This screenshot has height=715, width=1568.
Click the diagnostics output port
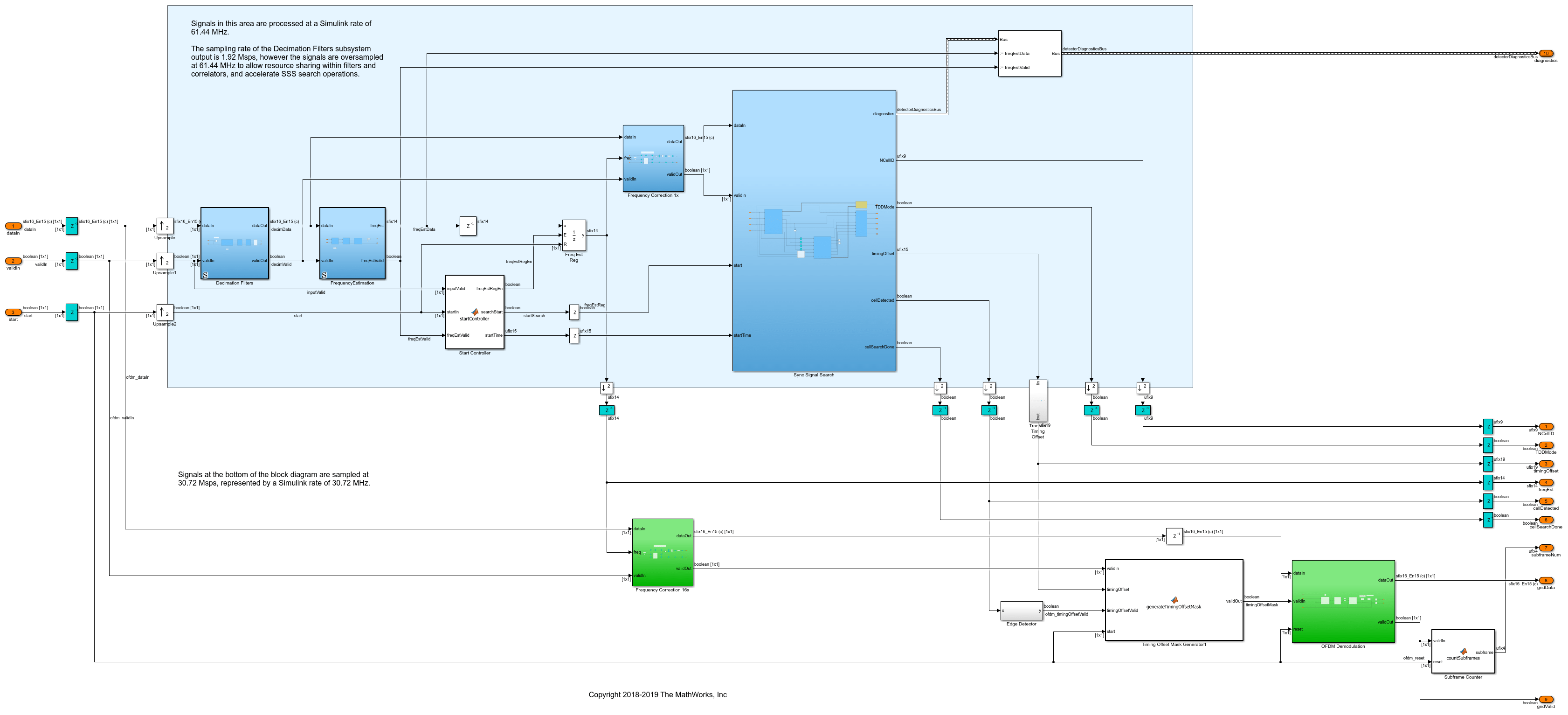[1546, 54]
